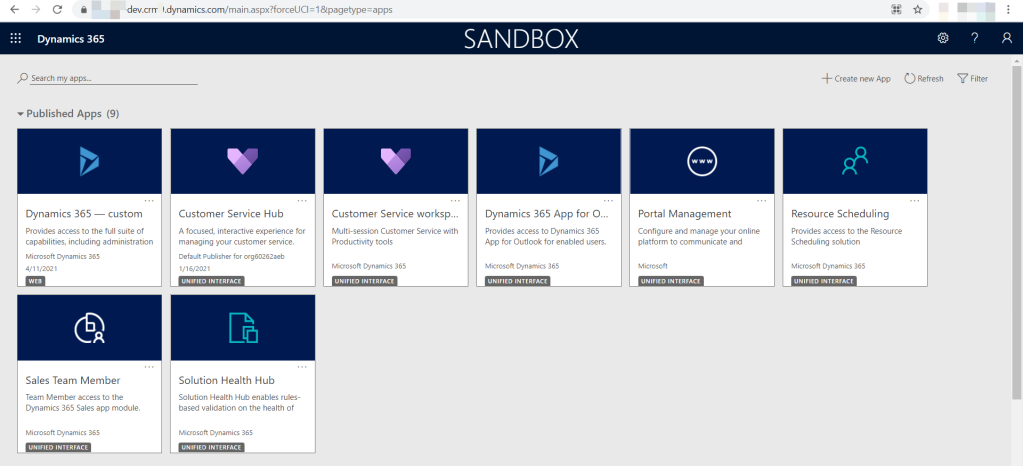Click the Published Apps (9) heading

point(72,114)
